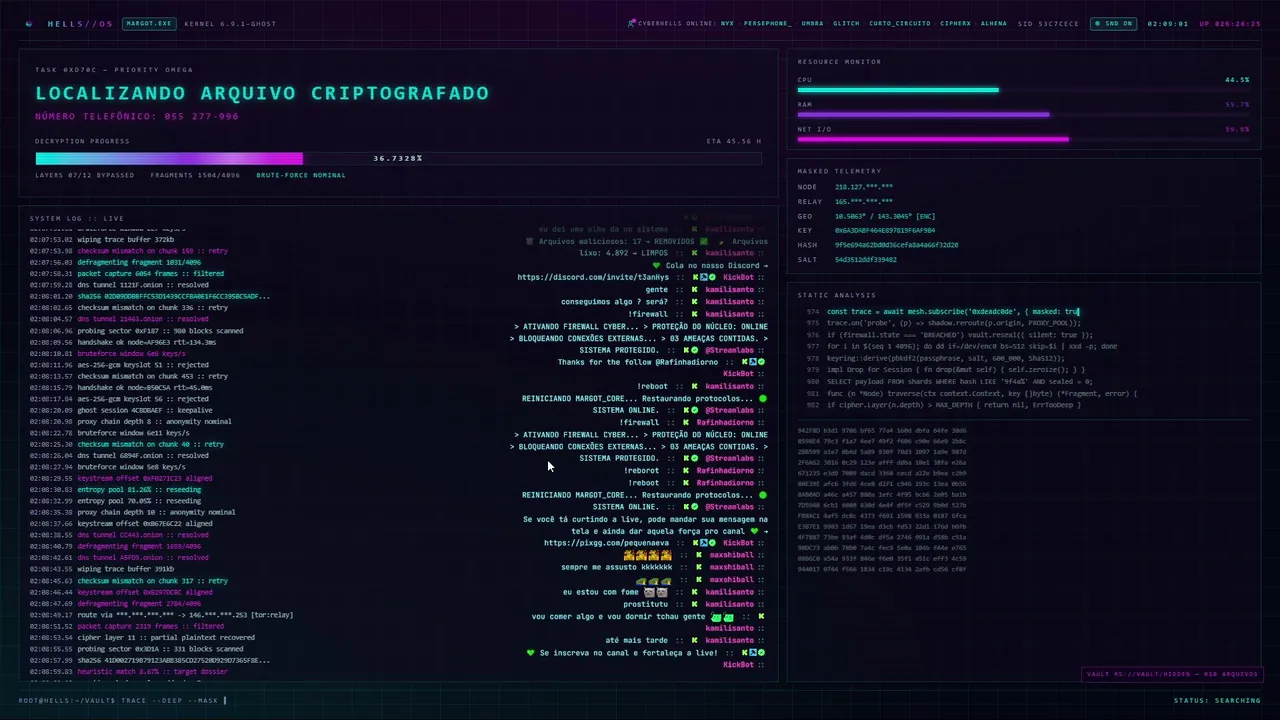Click log row packet capture 6054 frames

(x=127, y=273)
